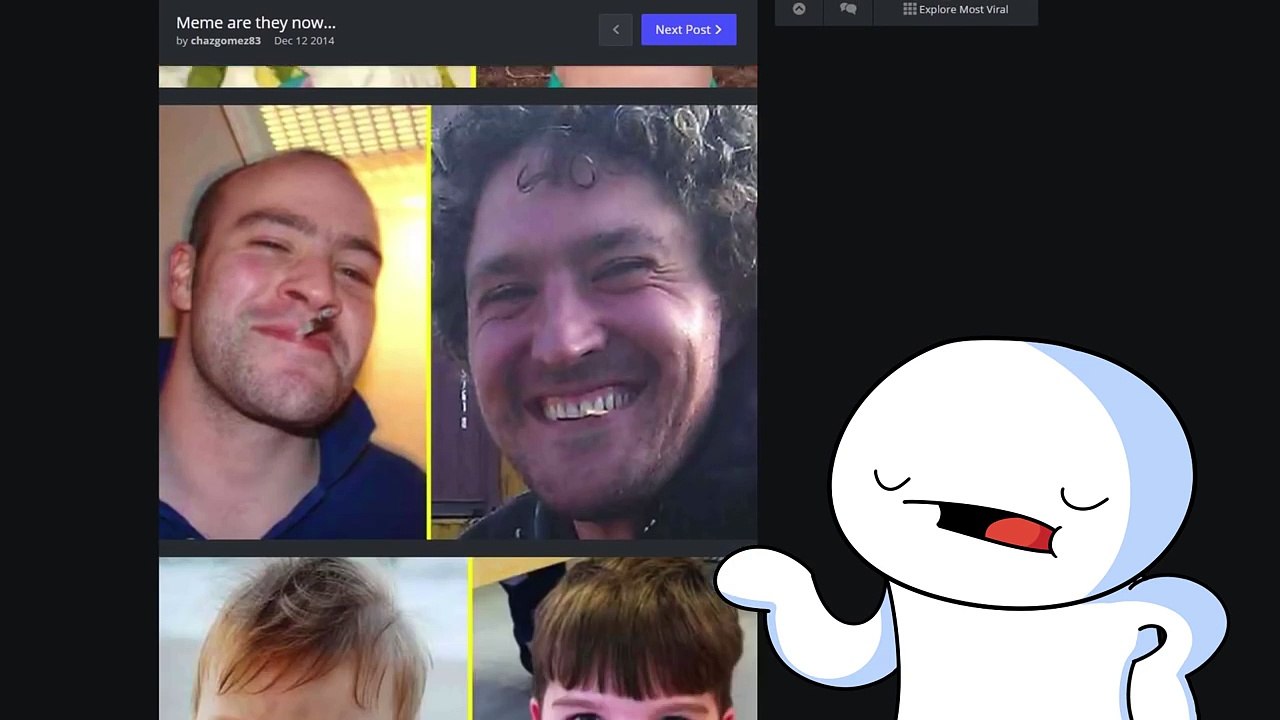This screenshot has width=1280, height=720.
Task: Click the Dec 12 2014 post date
Action: 304,41
